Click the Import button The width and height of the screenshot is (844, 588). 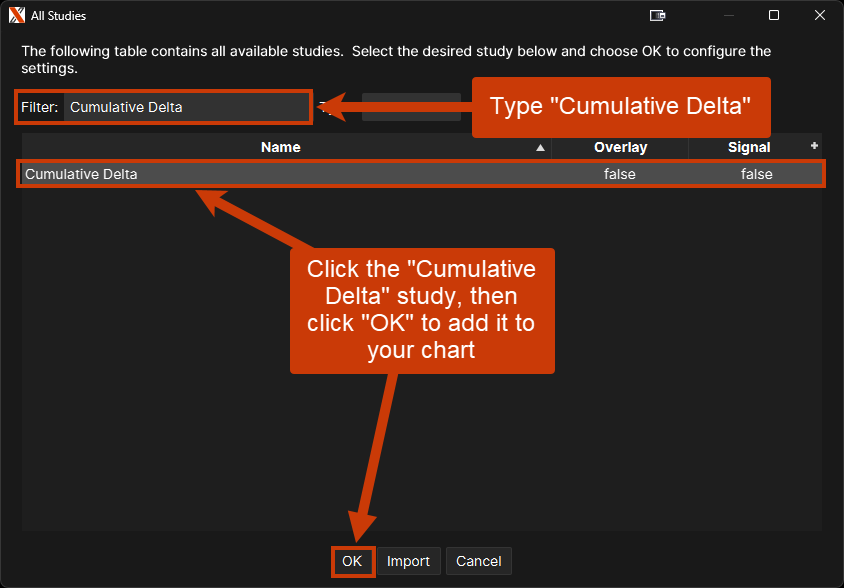(409, 561)
